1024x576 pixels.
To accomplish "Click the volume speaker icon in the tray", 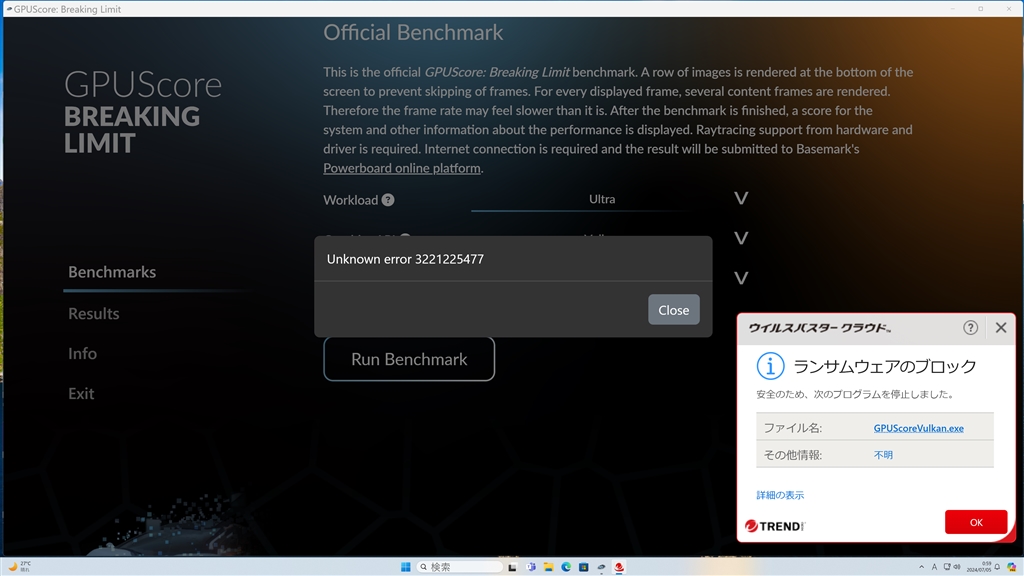I will point(957,567).
